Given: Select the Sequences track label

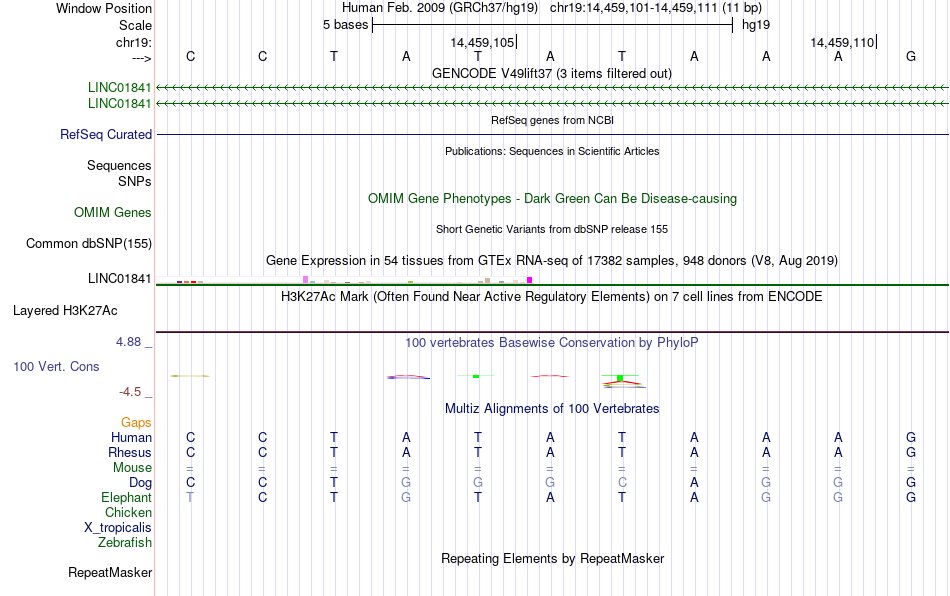Looking at the screenshot, I should click(x=119, y=165).
